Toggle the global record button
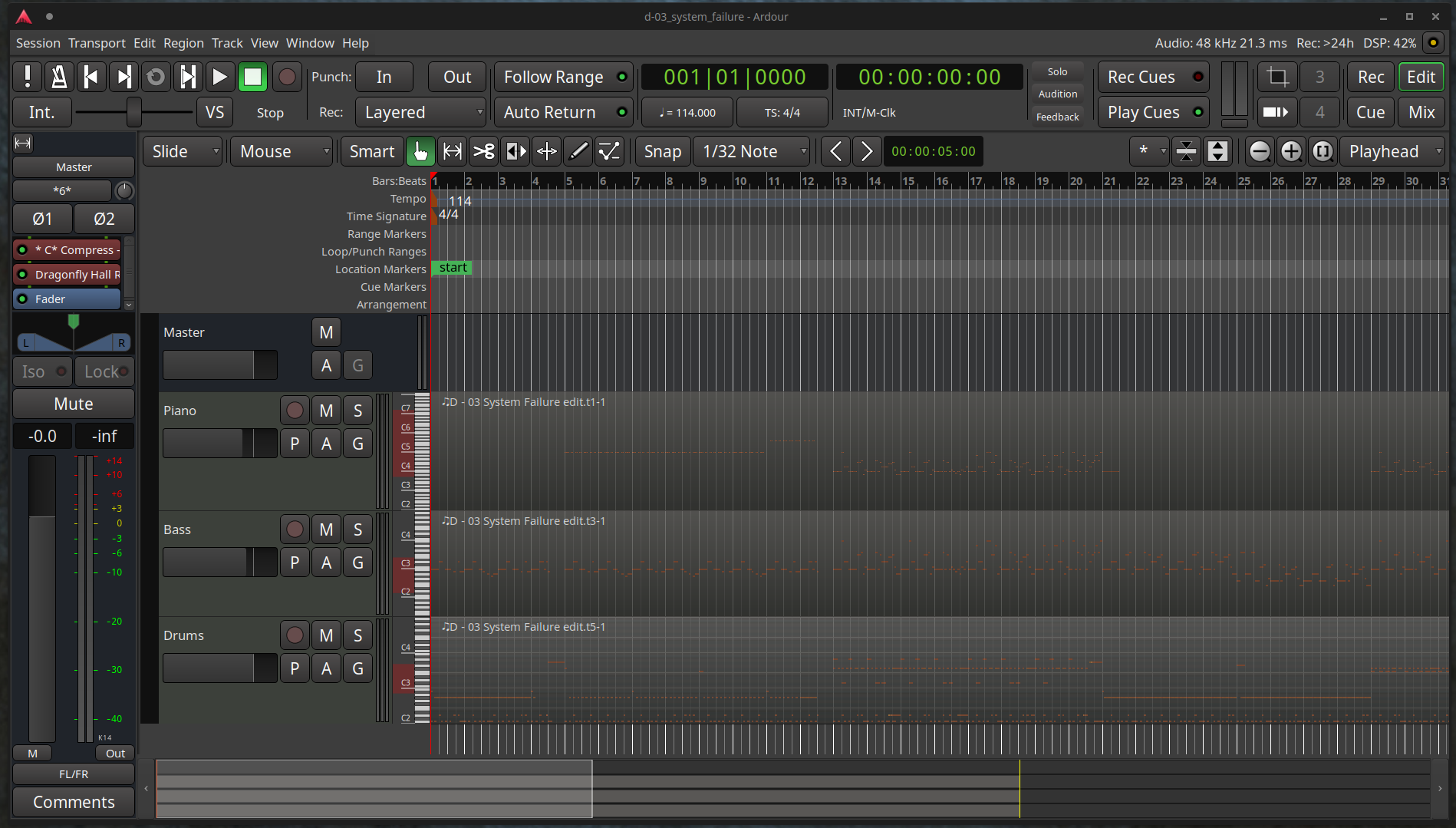 (x=287, y=77)
